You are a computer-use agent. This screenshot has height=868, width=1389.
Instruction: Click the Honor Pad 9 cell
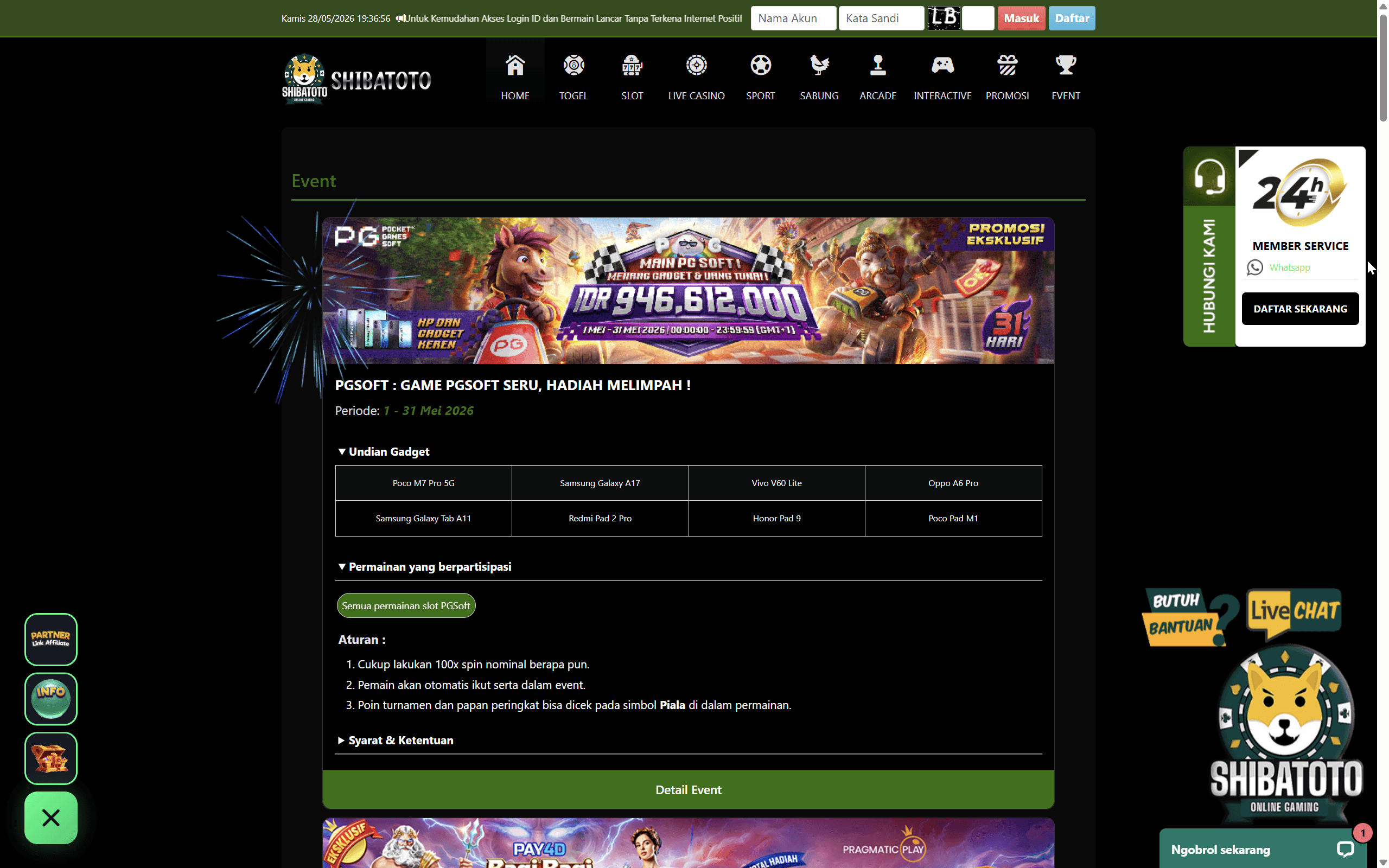(x=776, y=519)
